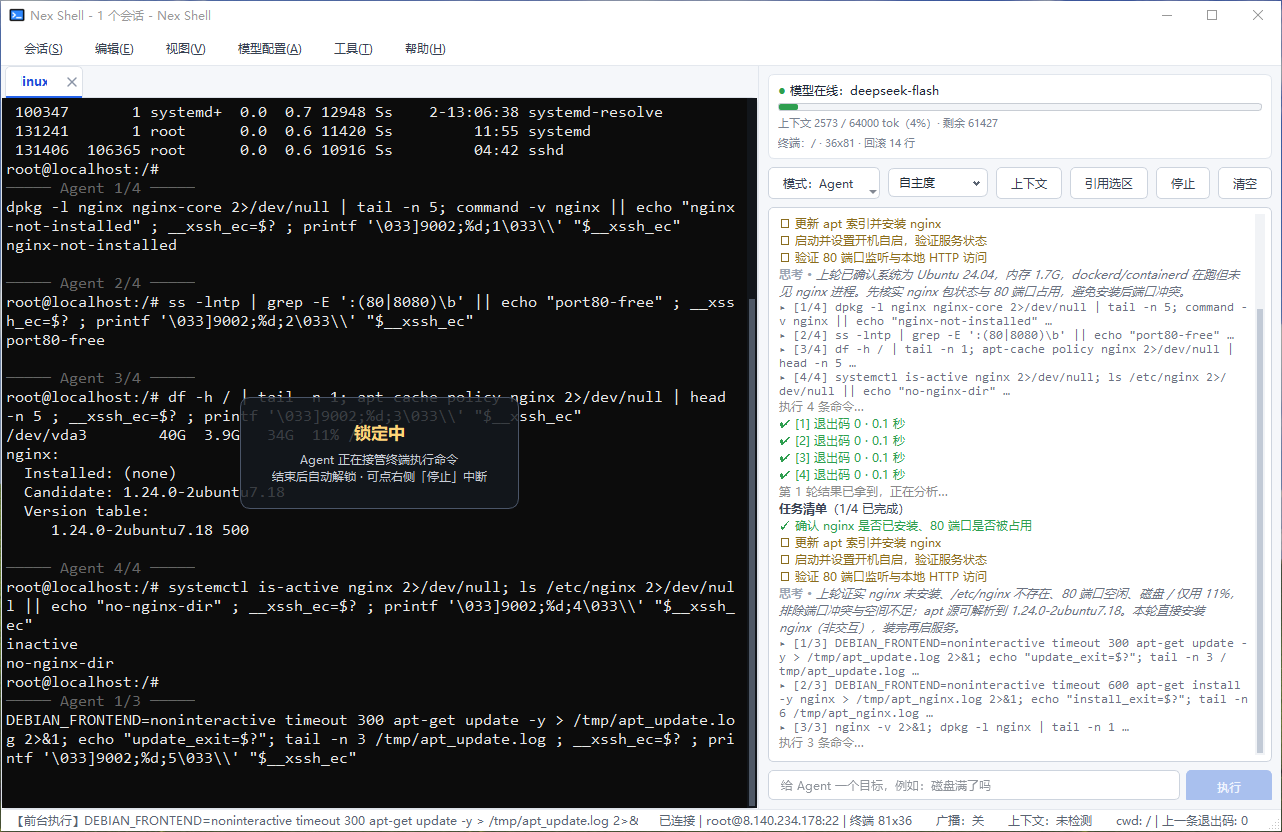Viewport: 1282px width, 832px height.
Task: Click the 上下文: 未检测 status bar entry
Action: point(1050,820)
